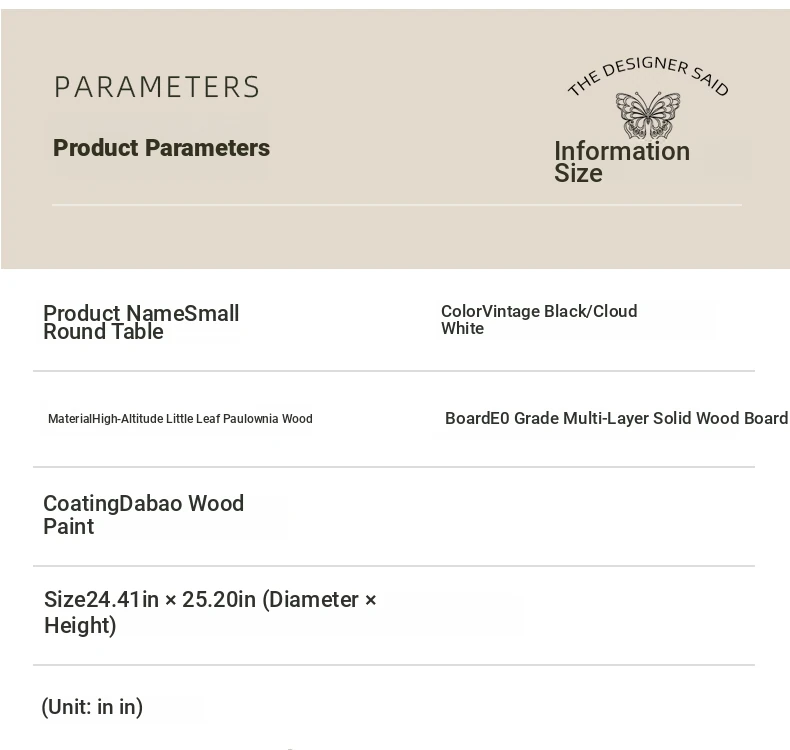The image size is (790, 750).
Task: Click the butterfly logo illustration
Action: 647,115
